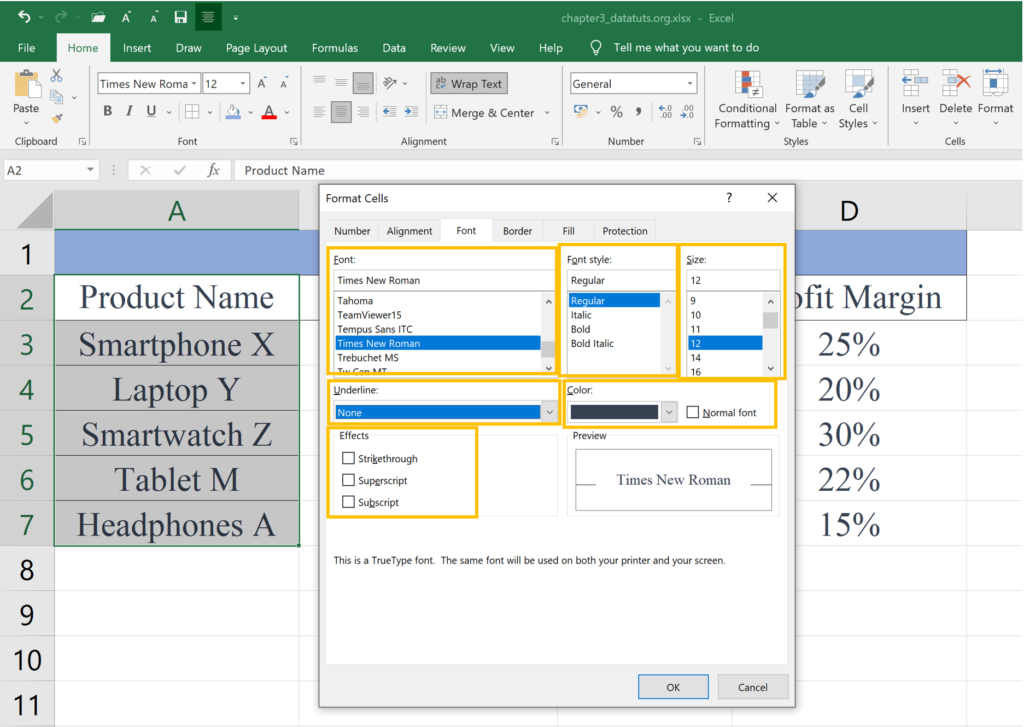Click the font Color swatch
Image resolution: width=1024 pixels, height=727 pixels.
pyautogui.click(x=614, y=412)
